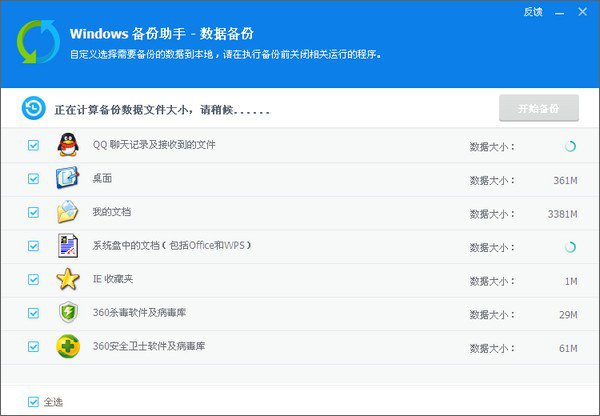This screenshot has height=416, width=600.
Task: Click the IE 收藏夹 star icon
Action: 68,279
